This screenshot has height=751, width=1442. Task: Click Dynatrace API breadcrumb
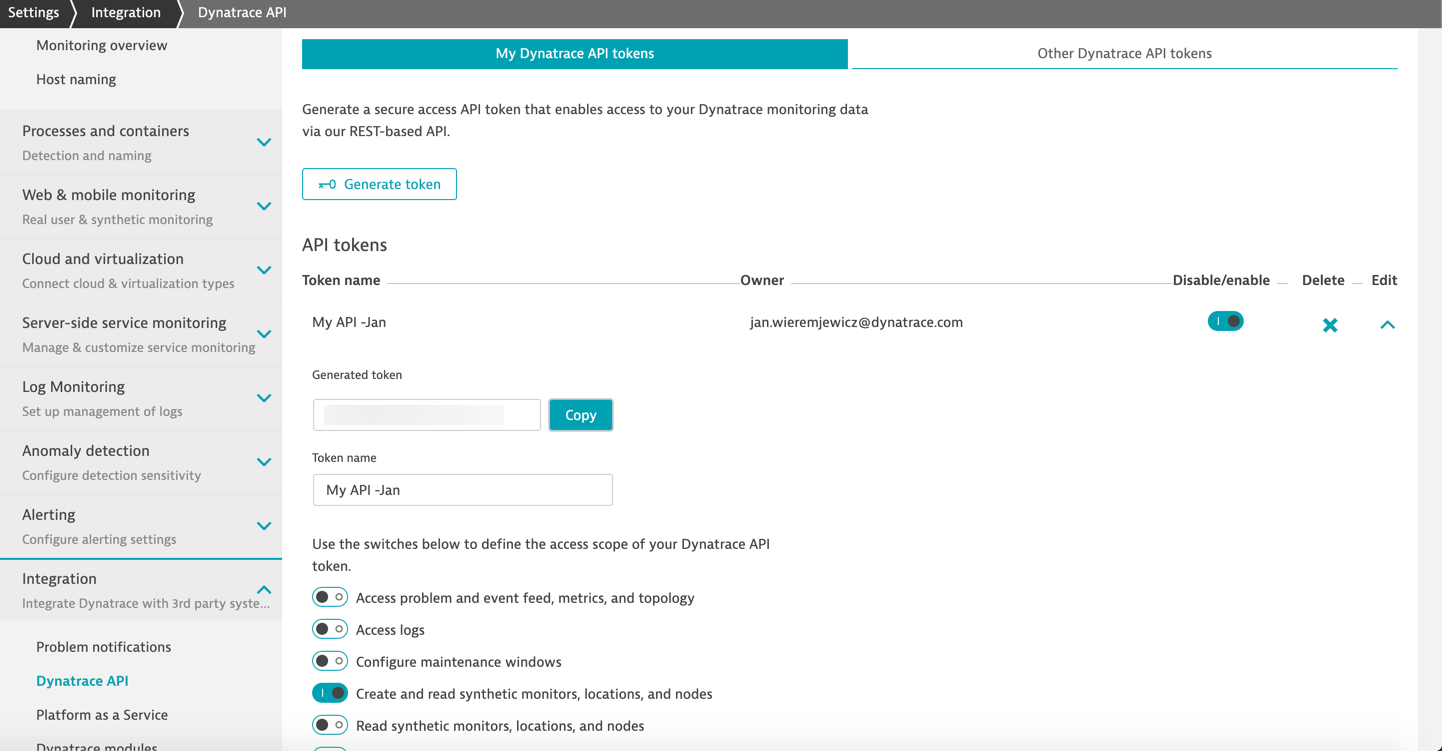click(242, 13)
